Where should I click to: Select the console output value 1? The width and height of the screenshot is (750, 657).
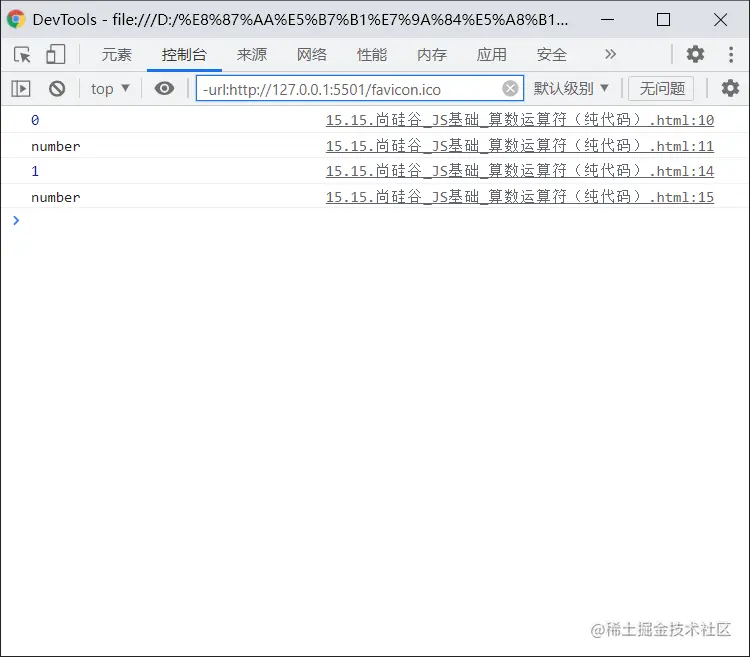35,171
